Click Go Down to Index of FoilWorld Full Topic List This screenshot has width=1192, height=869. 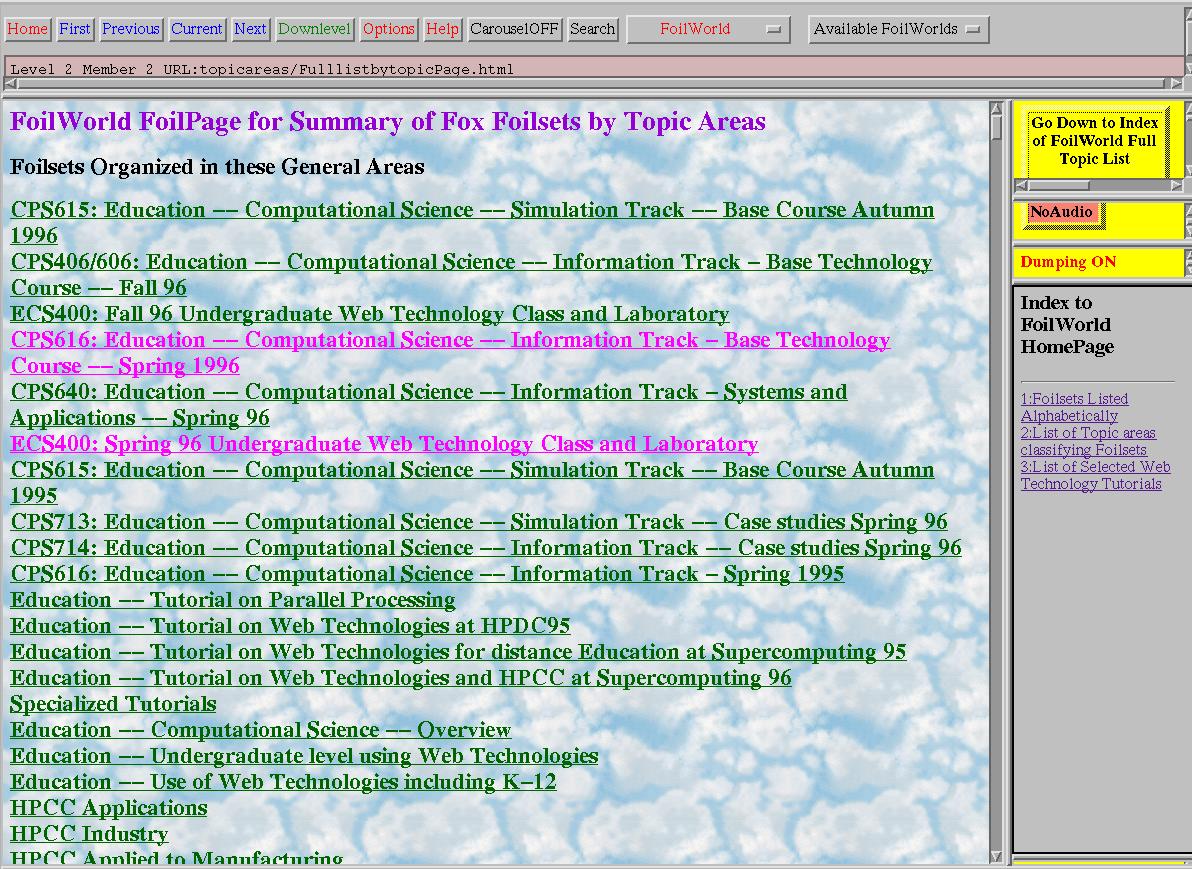coord(1094,141)
